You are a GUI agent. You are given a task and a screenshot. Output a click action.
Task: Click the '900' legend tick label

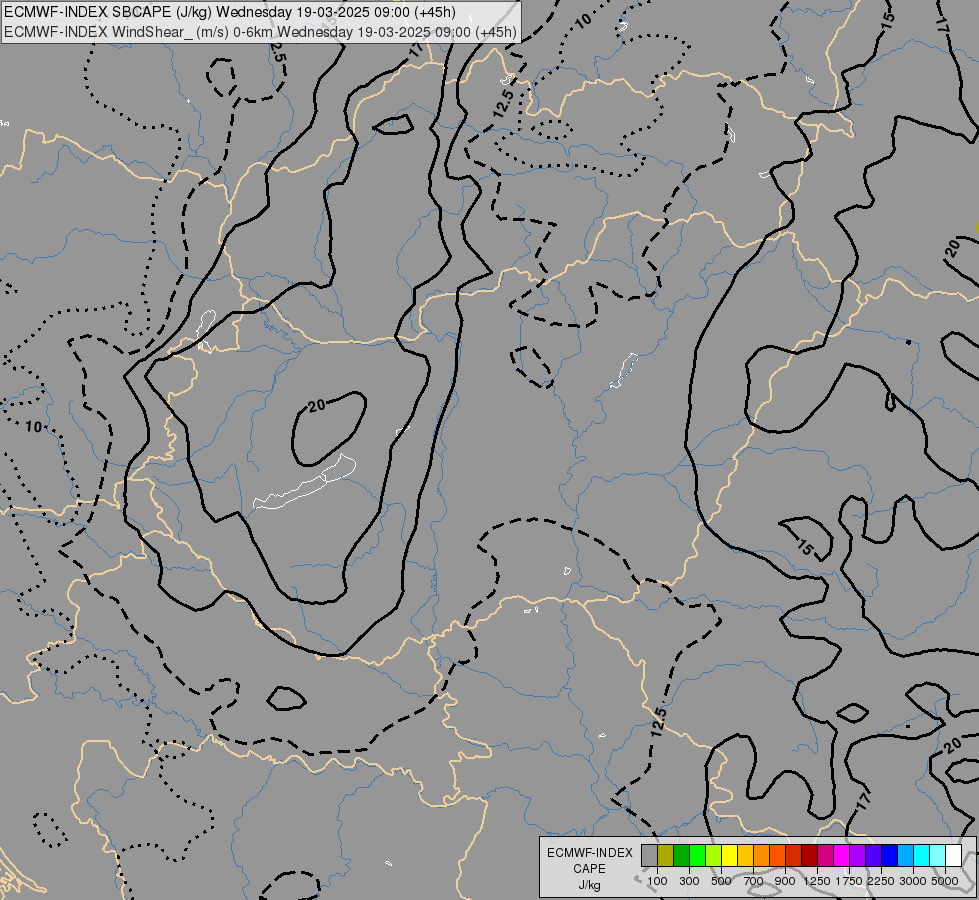[x=785, y=881]
